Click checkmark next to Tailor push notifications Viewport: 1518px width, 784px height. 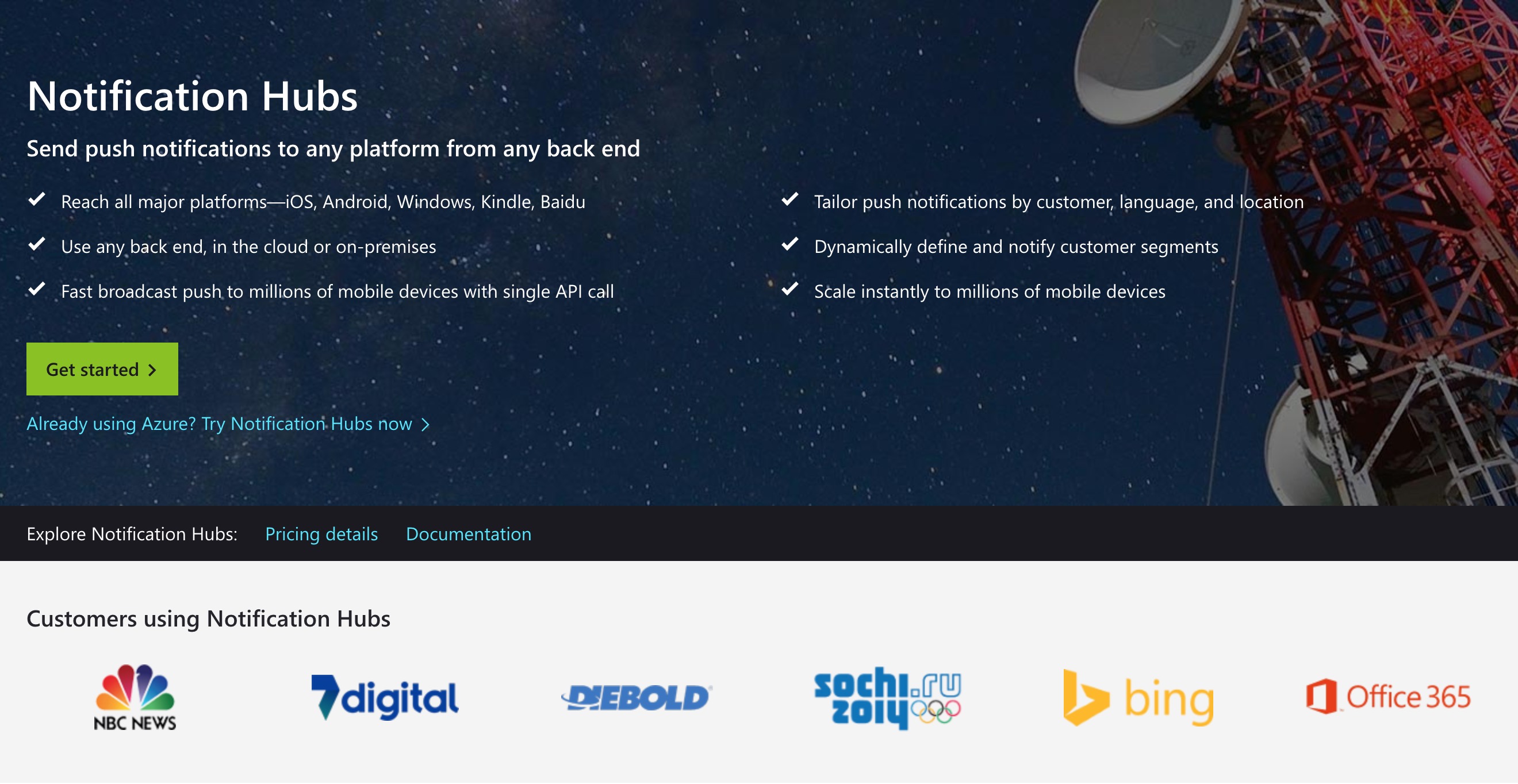pos(789,199)
